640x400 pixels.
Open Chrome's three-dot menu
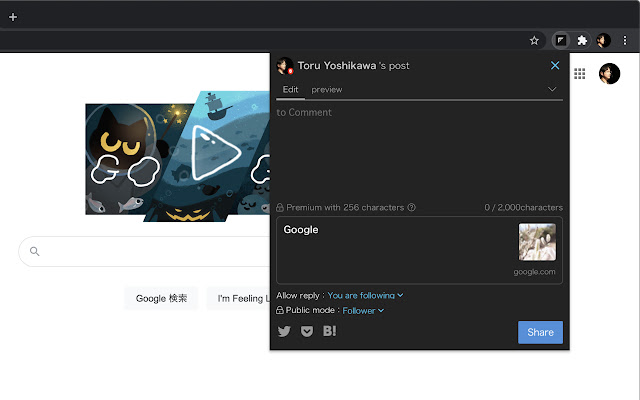coord(625,41)
